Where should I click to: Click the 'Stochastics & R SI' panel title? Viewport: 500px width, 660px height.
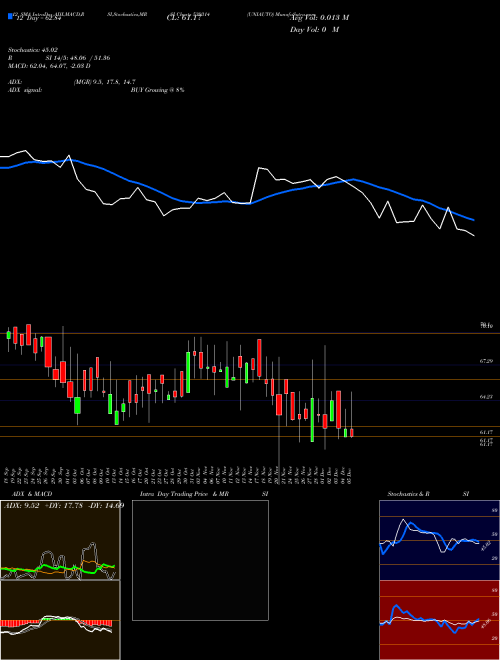[429, 494]
